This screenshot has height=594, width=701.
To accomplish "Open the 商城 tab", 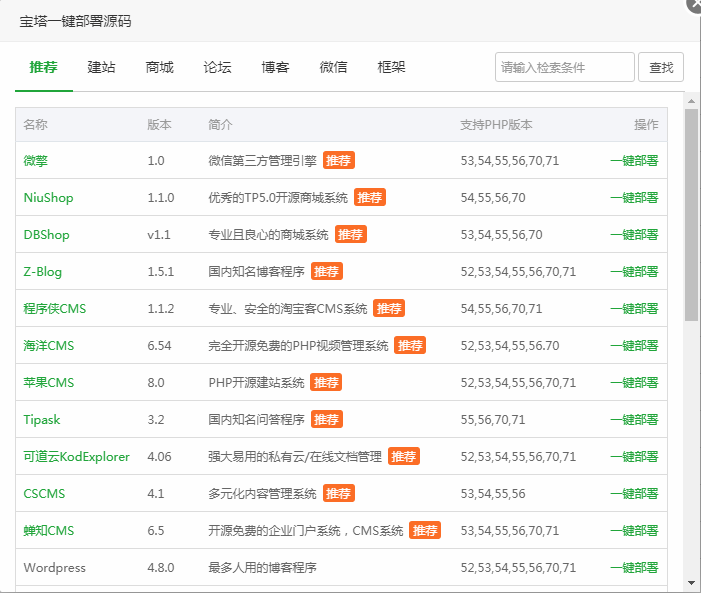I will 160,67.
